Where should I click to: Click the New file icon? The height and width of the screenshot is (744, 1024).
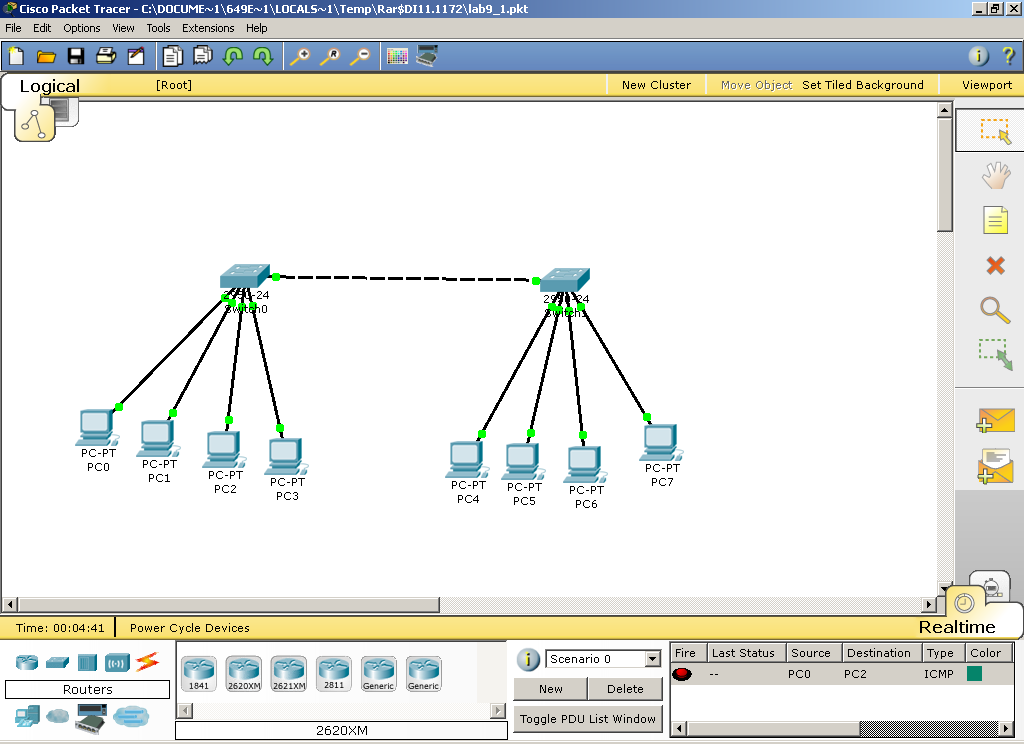click(16, 56)
